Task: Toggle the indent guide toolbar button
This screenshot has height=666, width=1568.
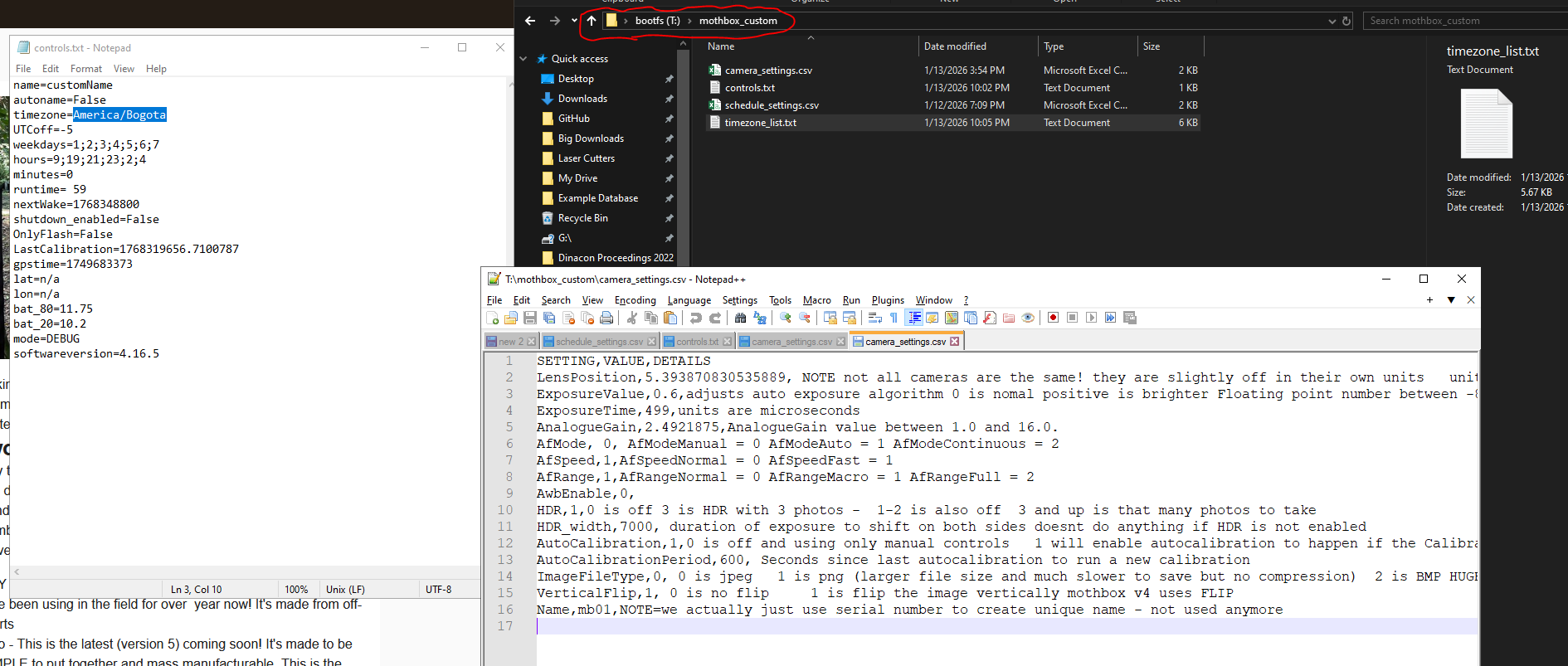Action: pyautogui.click(x=913, y=318)
